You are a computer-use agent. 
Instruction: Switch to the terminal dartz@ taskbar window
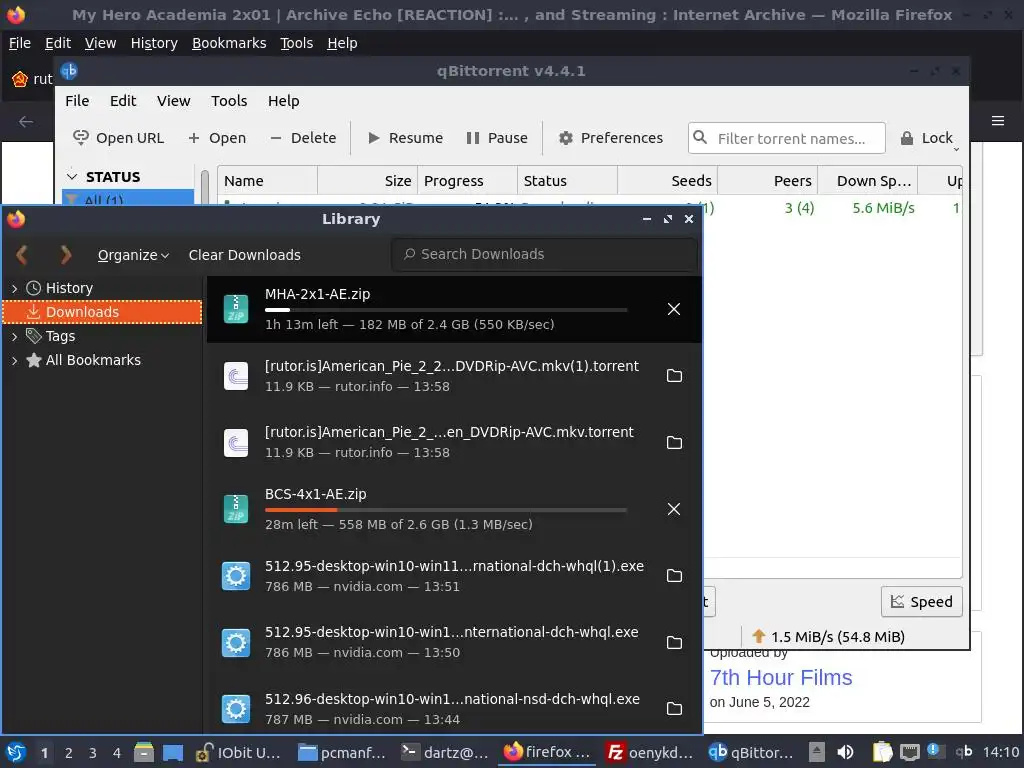445,752
